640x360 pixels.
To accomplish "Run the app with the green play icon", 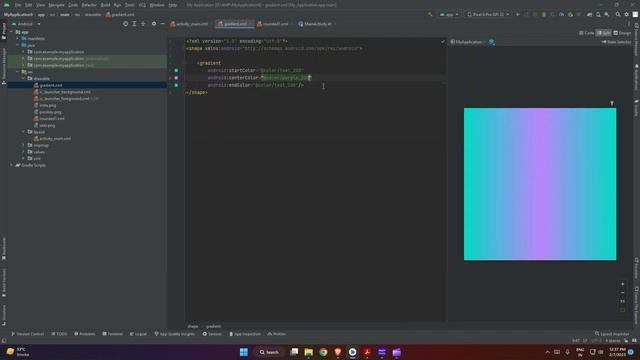I will click(518, 14).
